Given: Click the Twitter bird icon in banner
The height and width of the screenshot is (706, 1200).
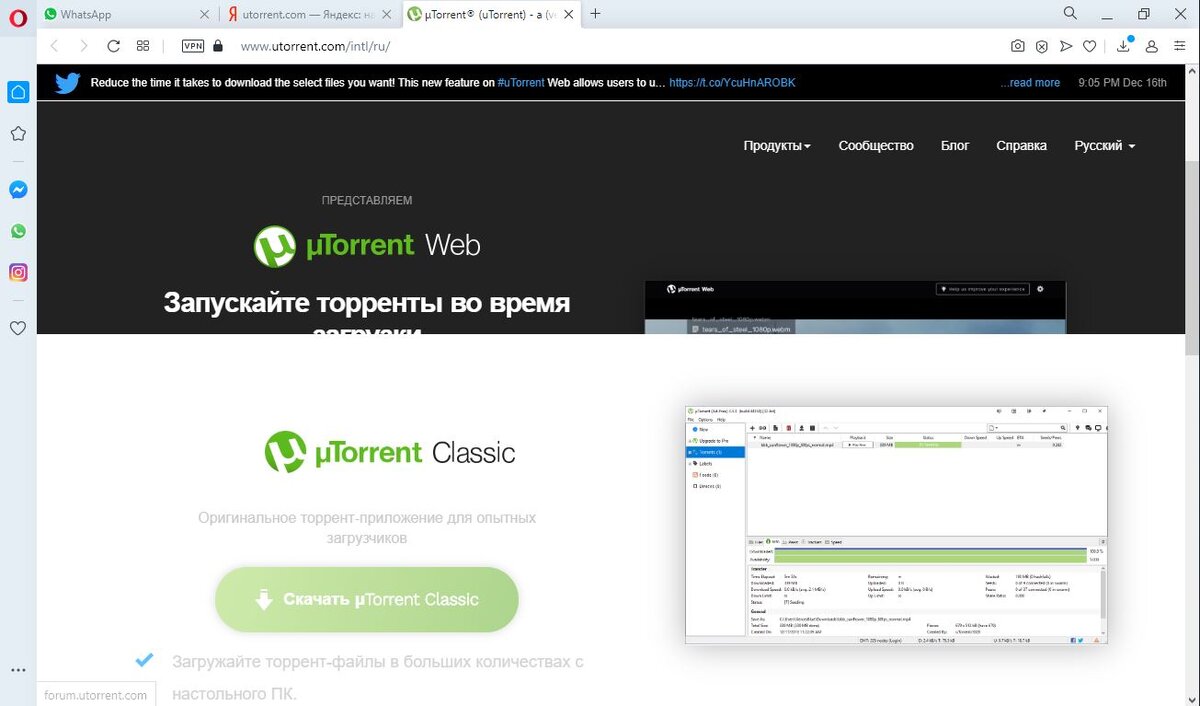Looking at the screenshot, I should pos(67,83).
